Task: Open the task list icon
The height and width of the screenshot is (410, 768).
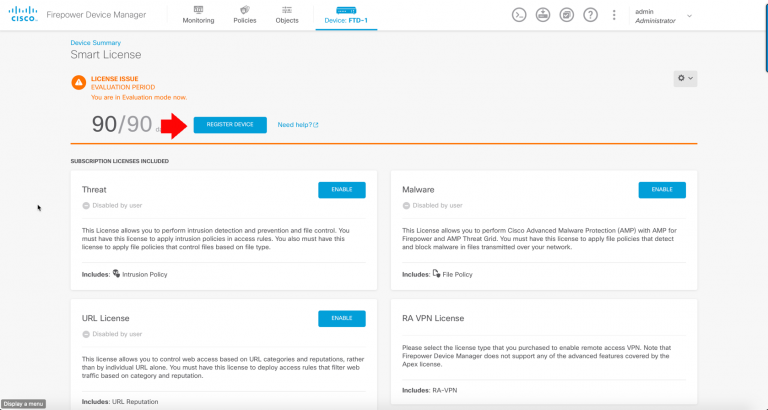Action: click(567, 15)
